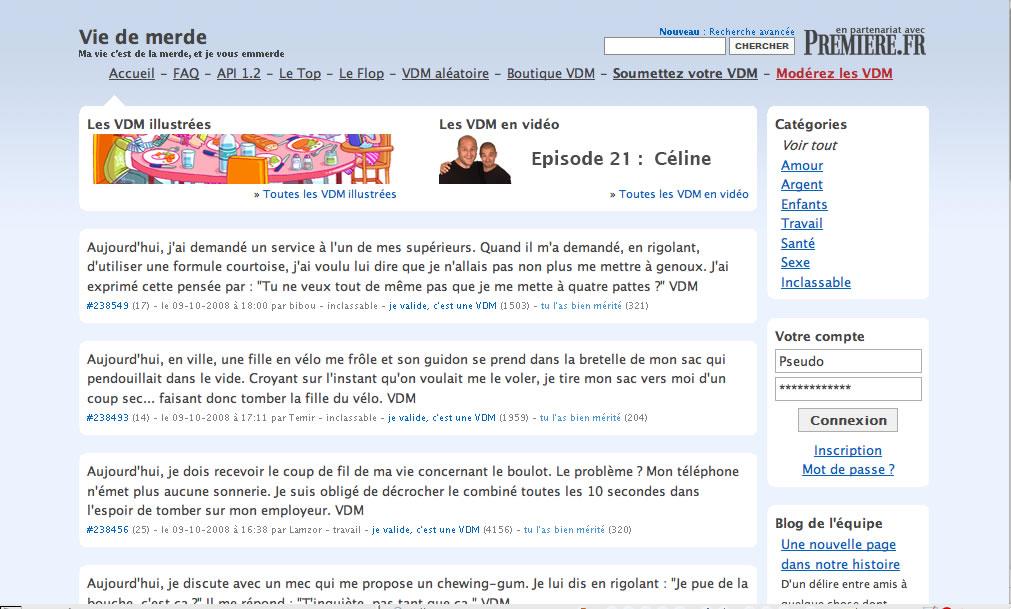This screenshot has height=609, width=1011.
Task: Open VDM permalink #238456
Action: click(x=108, y=530)
